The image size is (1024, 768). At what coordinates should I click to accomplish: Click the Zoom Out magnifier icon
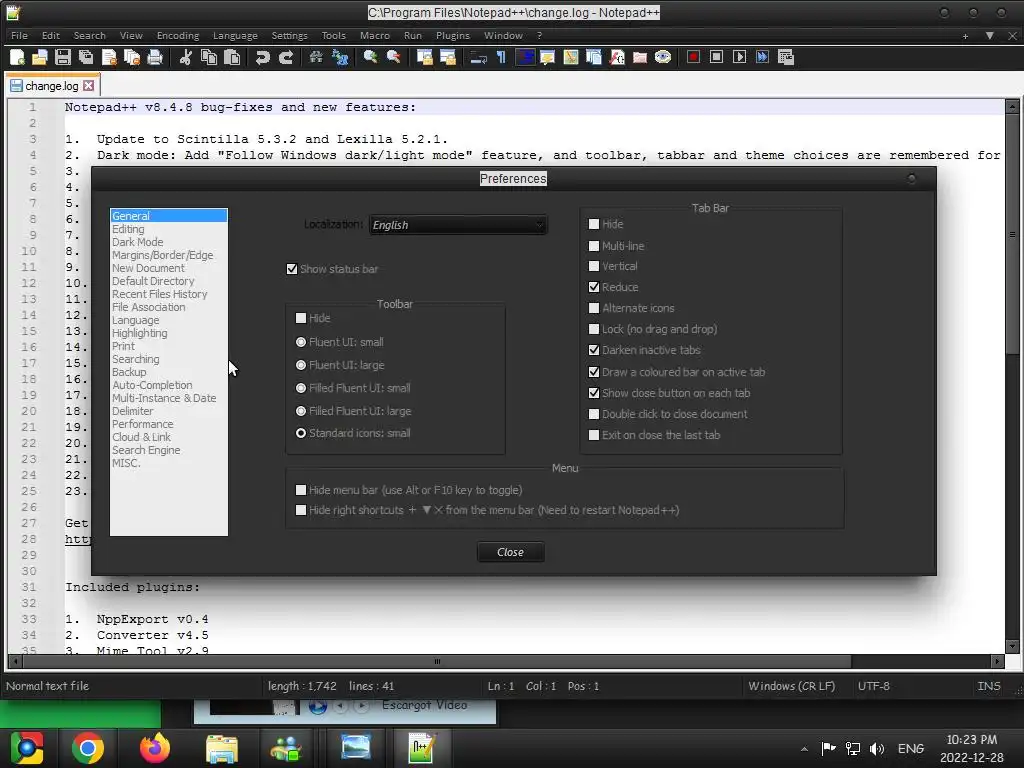393,57
